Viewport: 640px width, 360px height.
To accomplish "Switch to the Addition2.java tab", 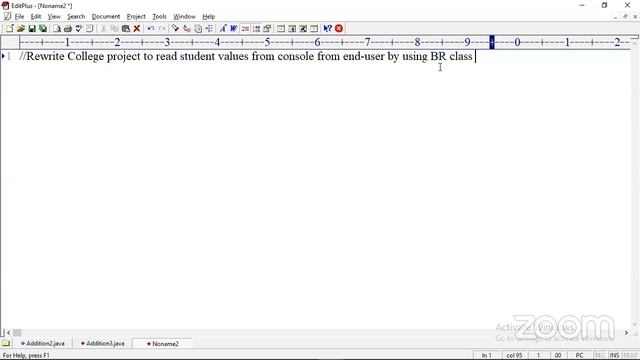I will tap(42, 344).
